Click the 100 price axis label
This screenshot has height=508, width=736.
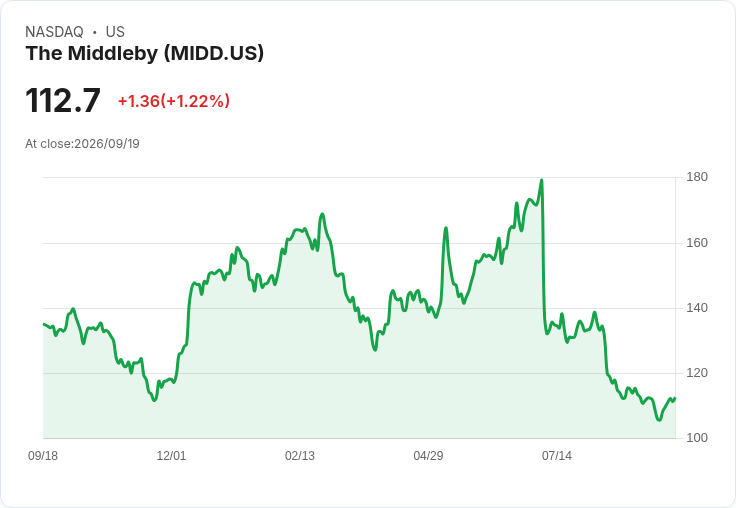[697, 438]
